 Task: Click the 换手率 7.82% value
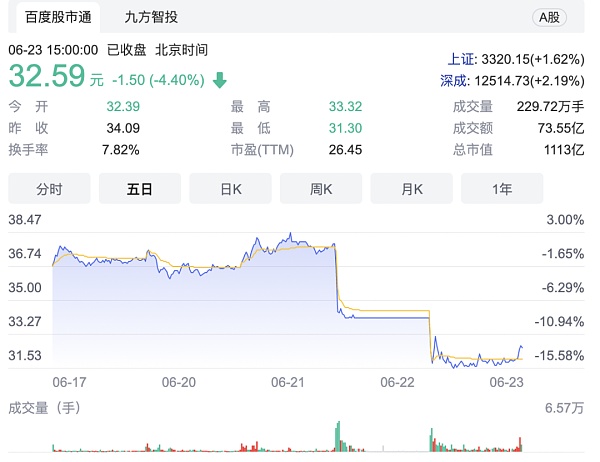tap(121, 149)
